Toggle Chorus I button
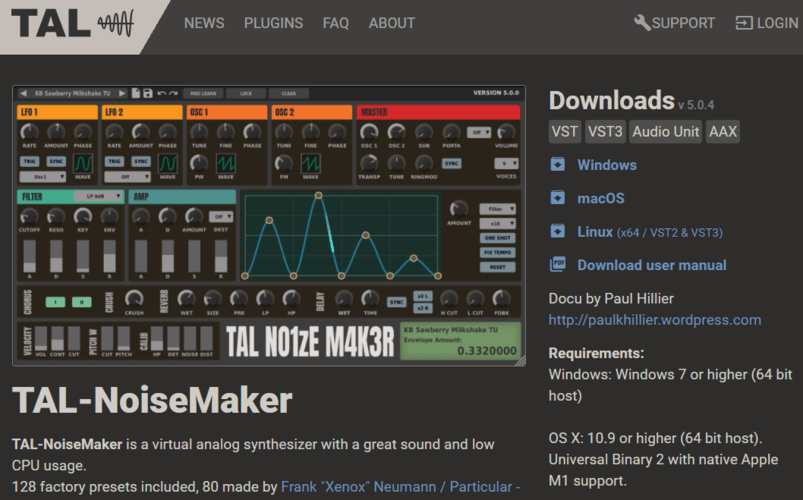 tap(55, 302)
